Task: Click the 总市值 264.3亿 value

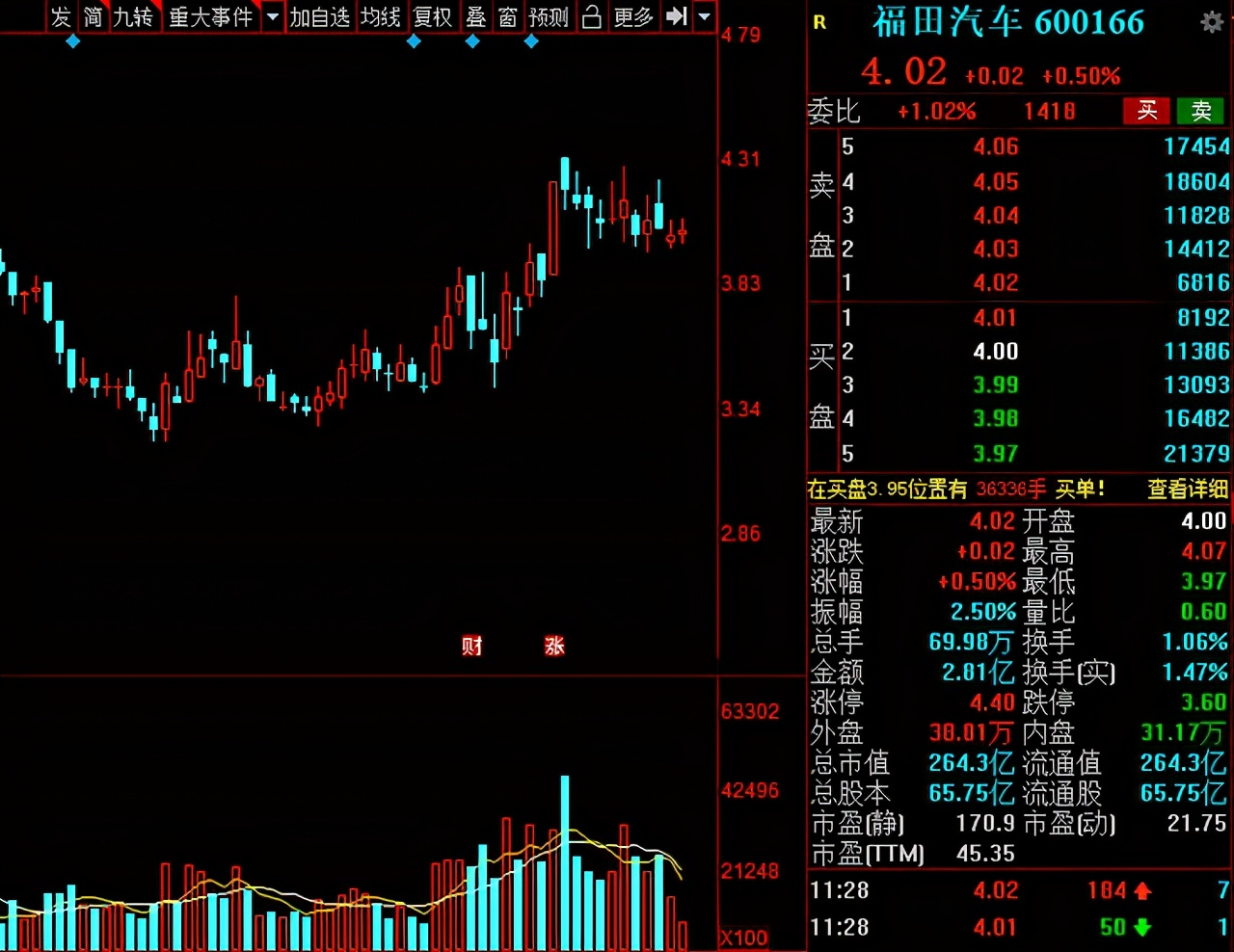Action: pyautogui.click(x=971, y=762)
